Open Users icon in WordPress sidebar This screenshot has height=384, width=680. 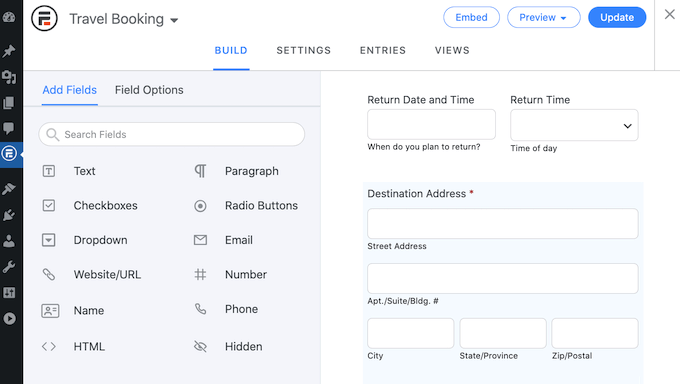tap(9, 241)
